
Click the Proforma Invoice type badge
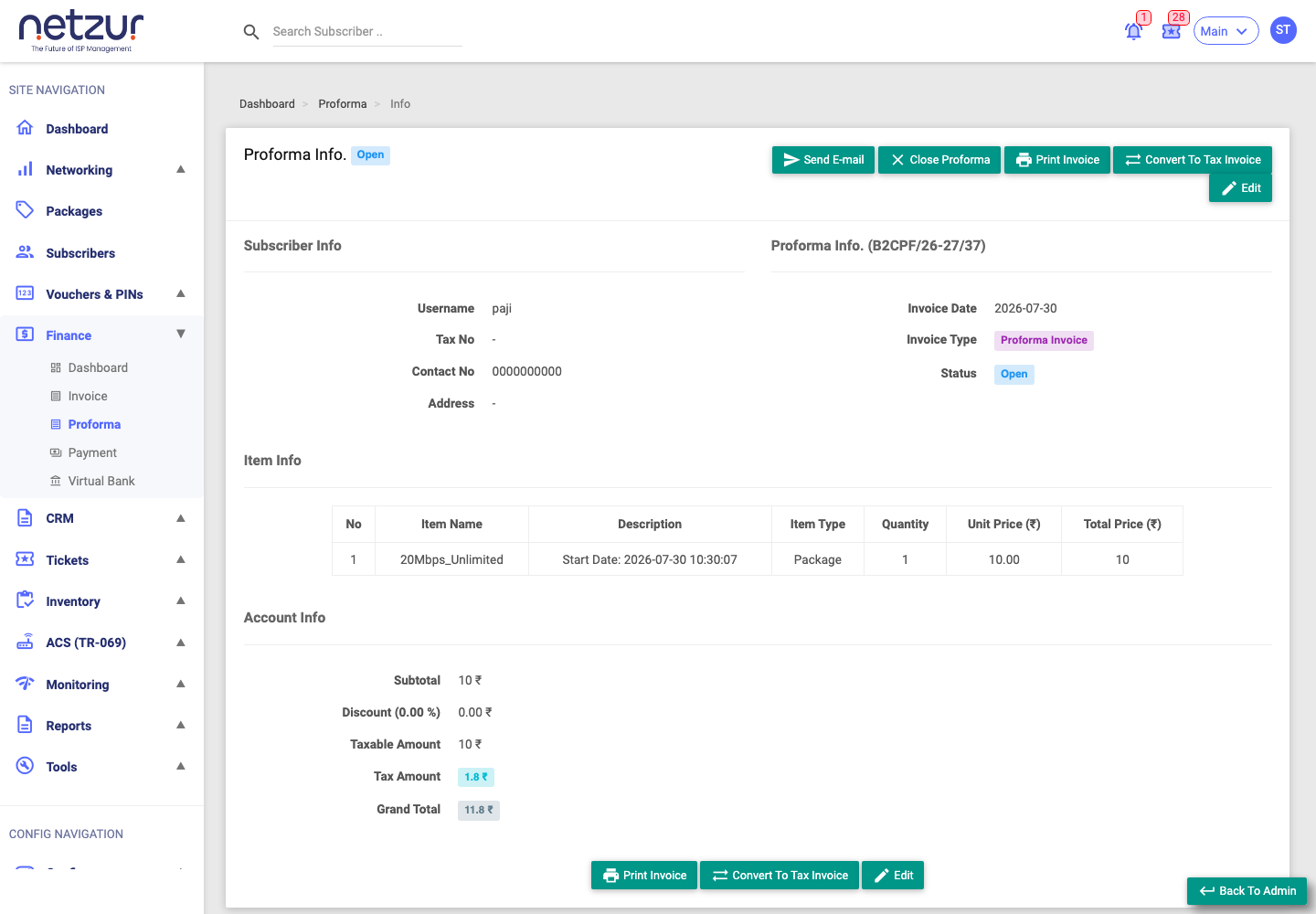(1044, 340)
